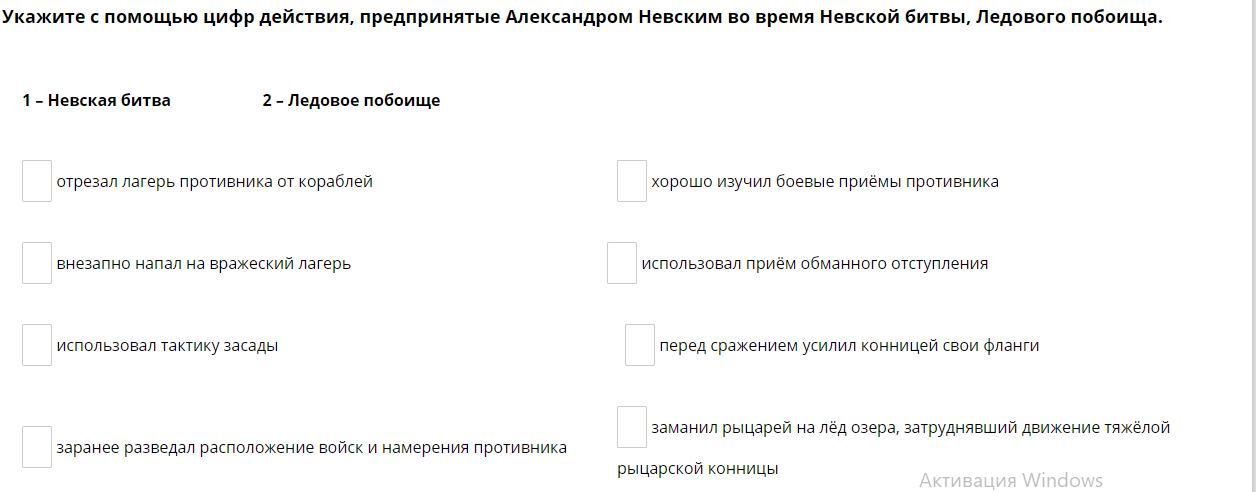Image resolution: width=1256 pixels, height=492 pixels.
Task: Activate the box beside "хорошо изучил боевые приёмы противника"
Action: coord(632,181)
